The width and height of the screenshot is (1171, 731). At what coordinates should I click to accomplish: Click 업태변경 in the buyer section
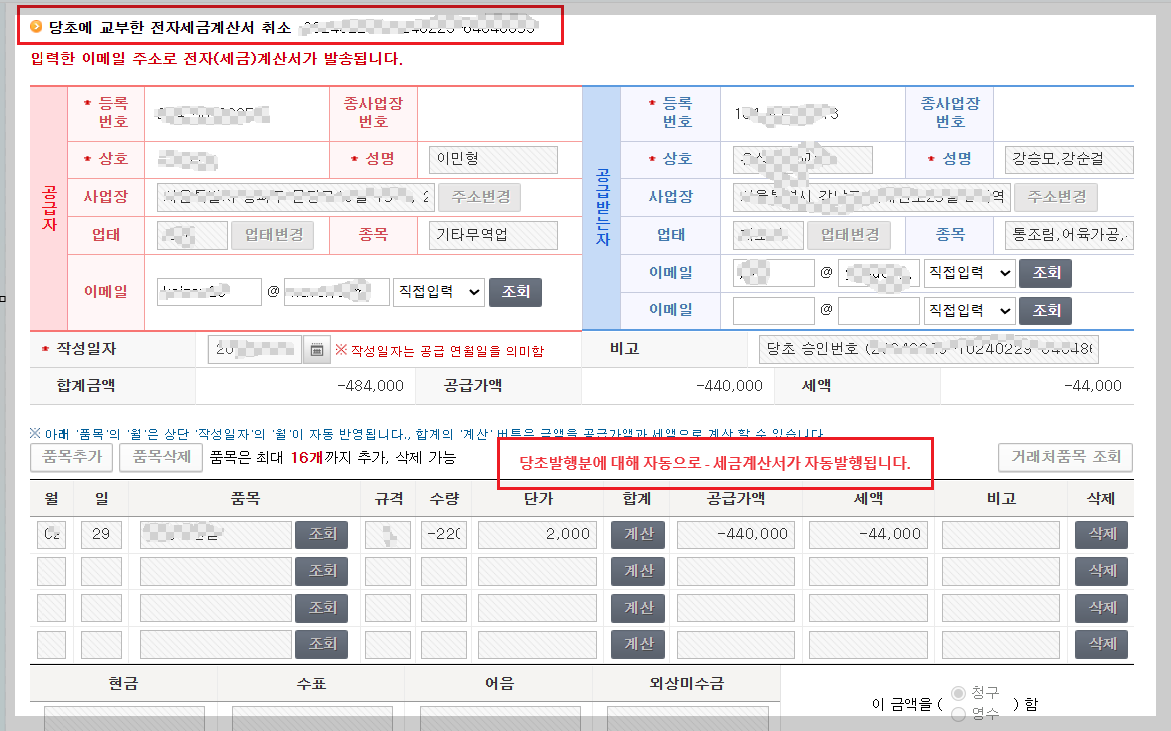[851, 235]
